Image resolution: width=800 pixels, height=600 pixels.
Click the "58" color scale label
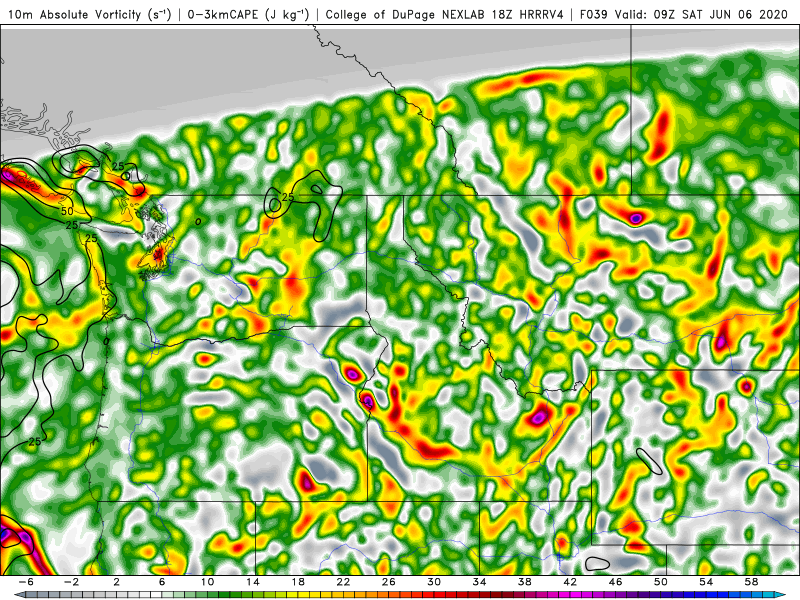click(751, 582)
